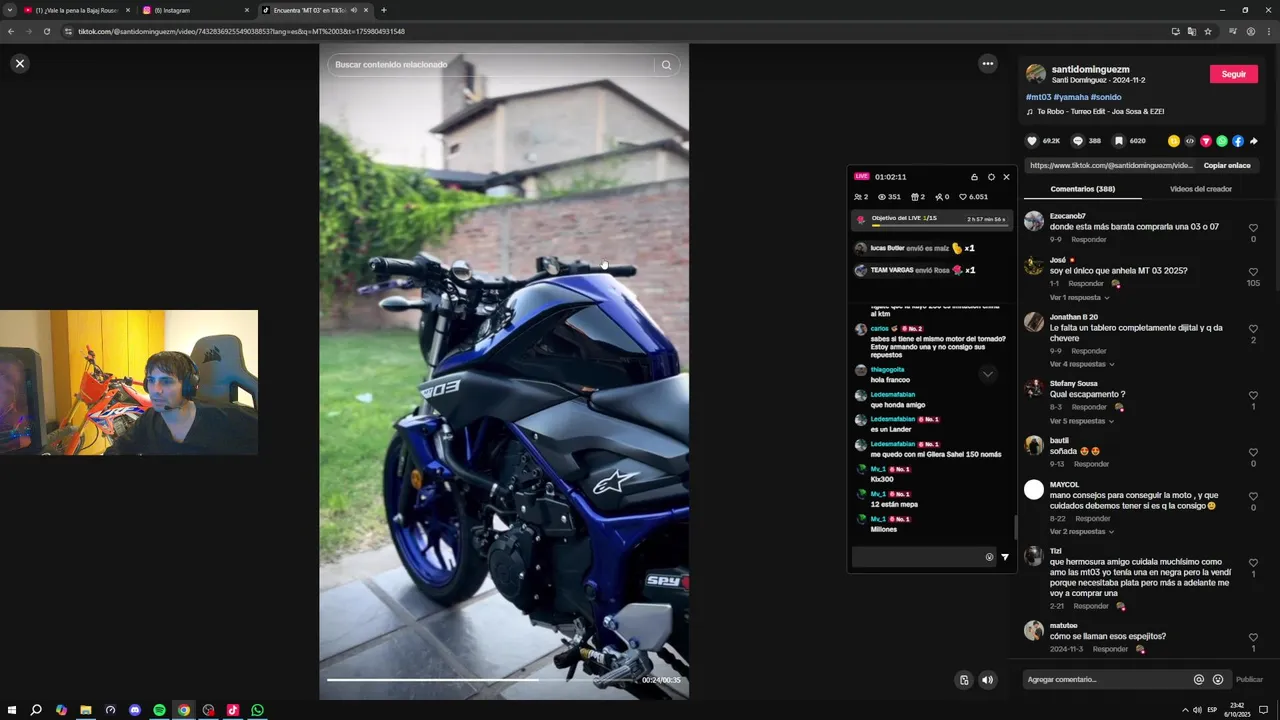Share the video via WhatsApp icon
This screenshot has height=720, width=1280.
click(x=1222, y=141)
